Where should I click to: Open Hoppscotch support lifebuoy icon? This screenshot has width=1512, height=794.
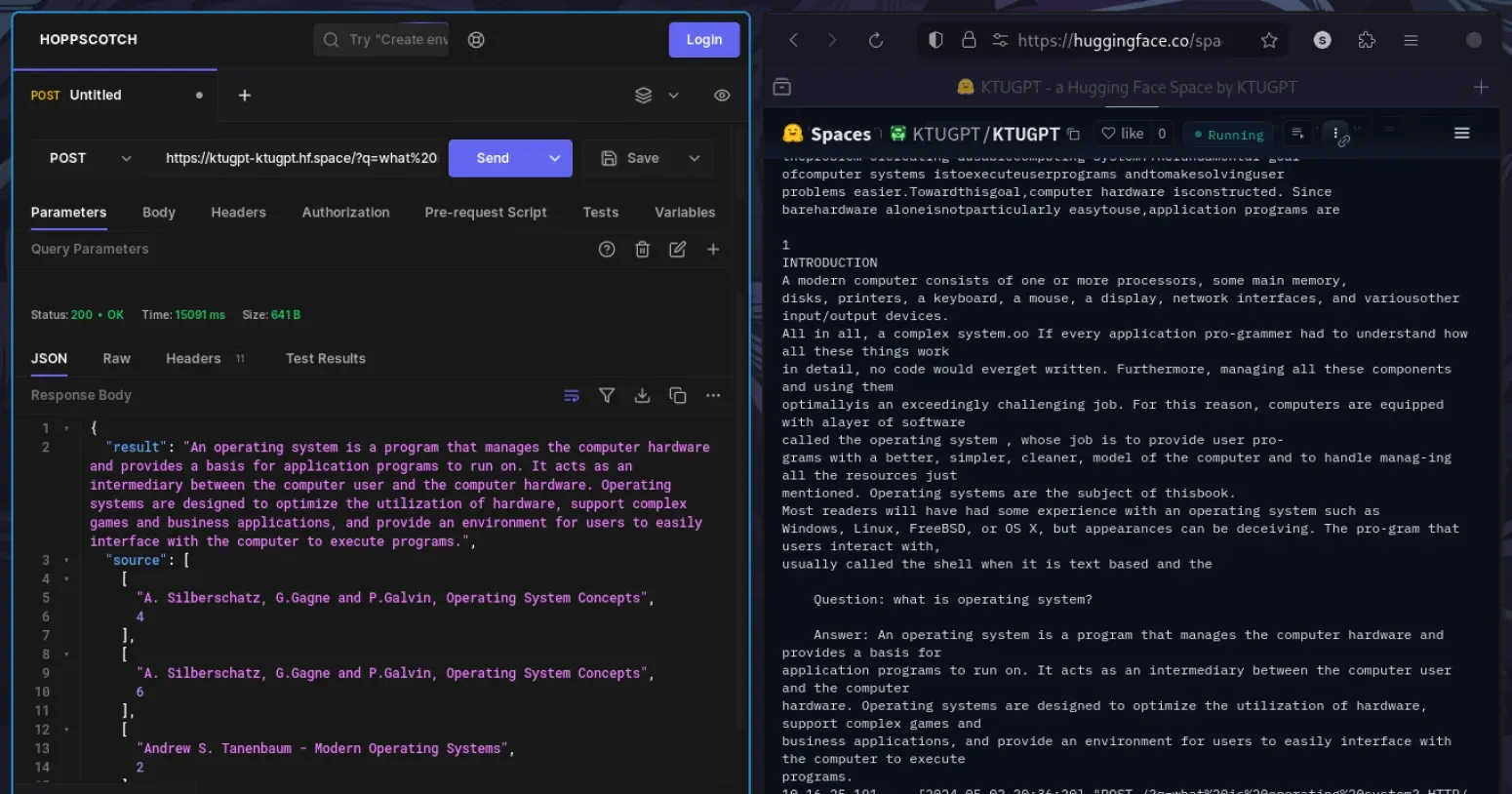click(476, 40)
